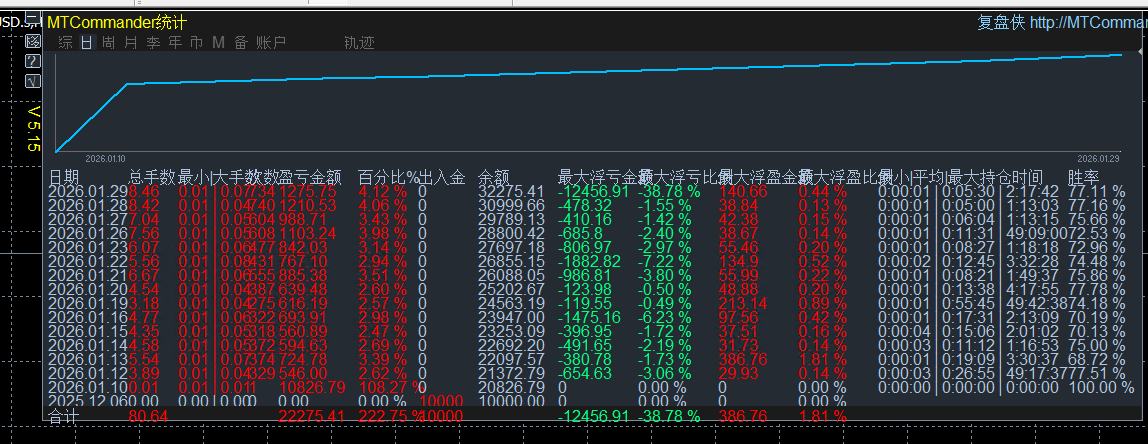Open the 月 monthly tab
This screenshot has height=444, width=1148.
pos(130,43)
